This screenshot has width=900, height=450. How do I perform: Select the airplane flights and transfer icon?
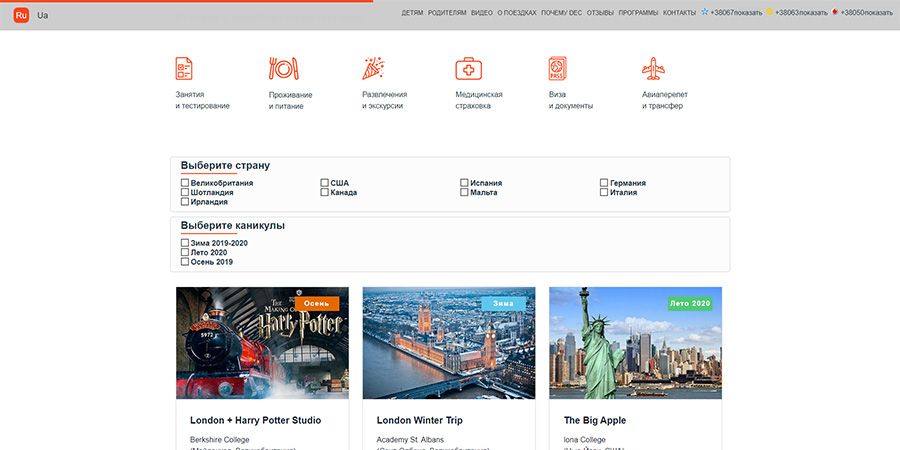point(654,68)
